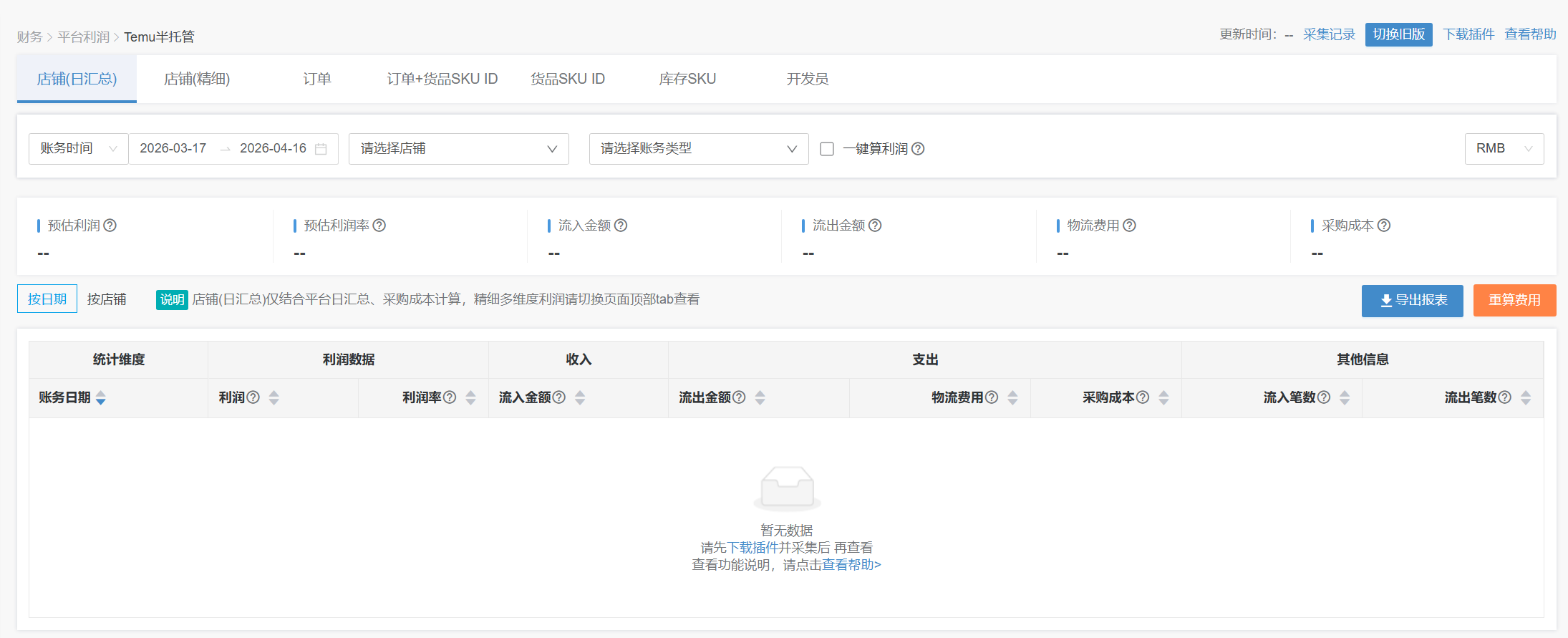Open the 采集记录 link
1568x638 pixels.
[x=1329, y=34]
